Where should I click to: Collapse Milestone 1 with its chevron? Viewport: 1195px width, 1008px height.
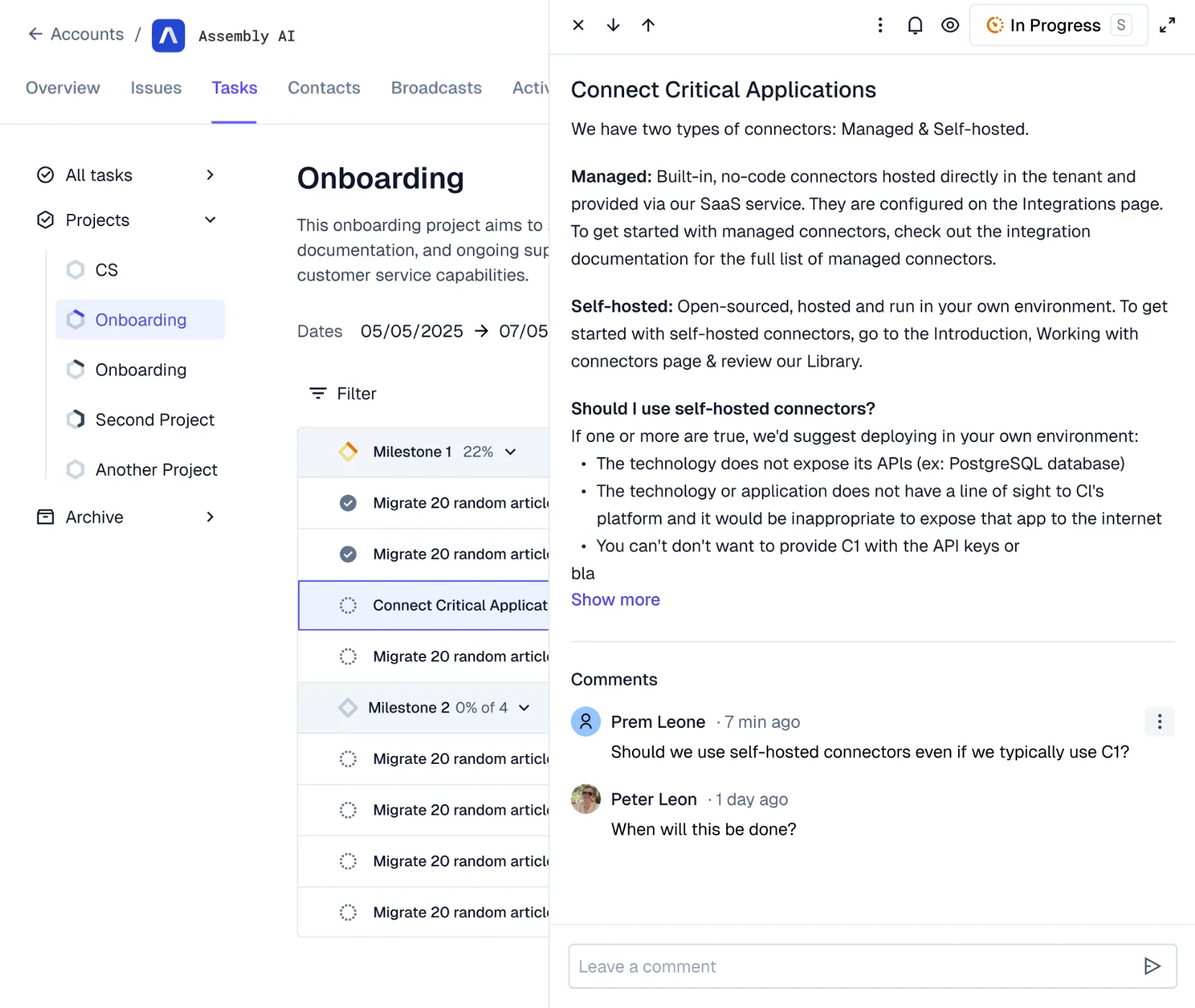point(510,452)
